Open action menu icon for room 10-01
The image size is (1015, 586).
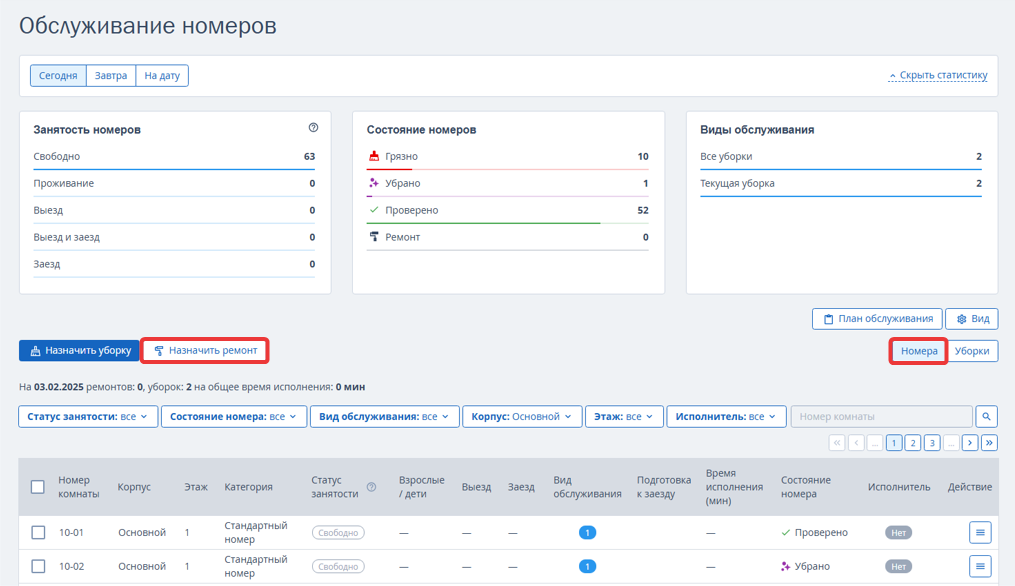pyautogui.click(x=980, y=532)
